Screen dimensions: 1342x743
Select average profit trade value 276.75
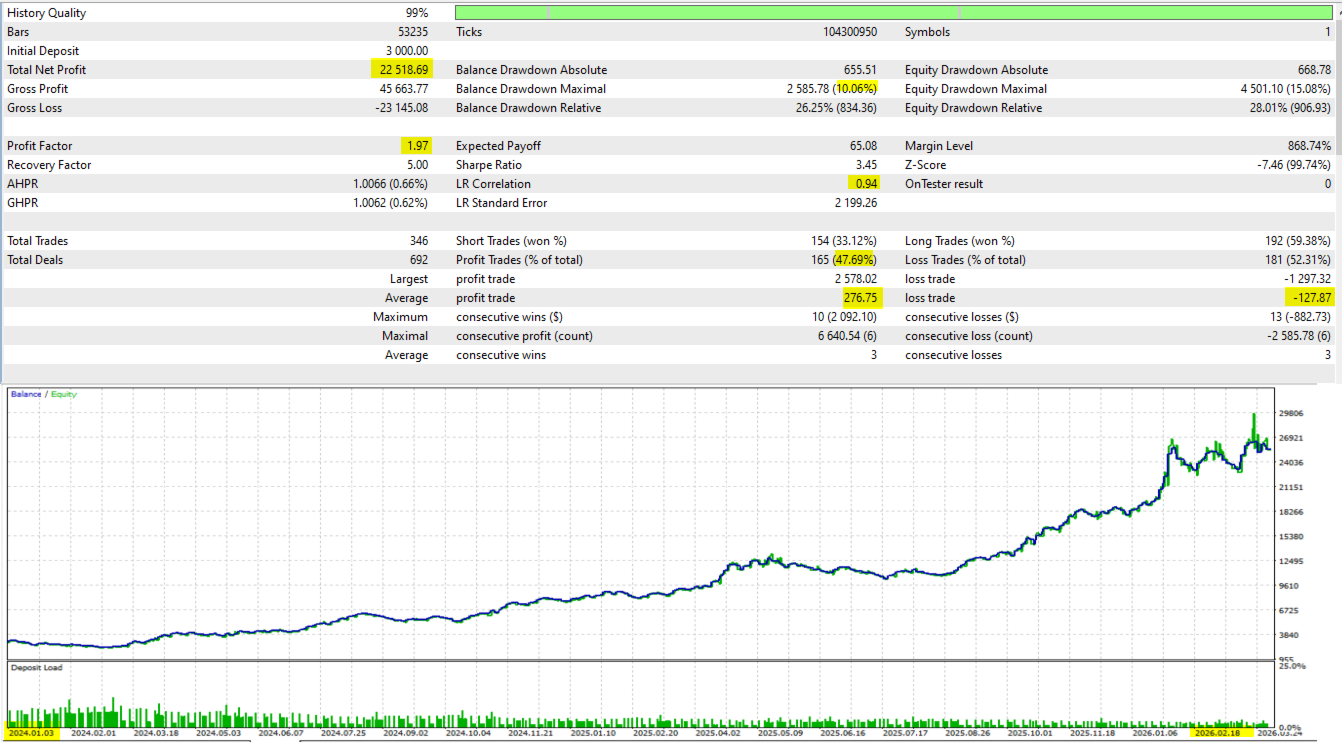861,298
